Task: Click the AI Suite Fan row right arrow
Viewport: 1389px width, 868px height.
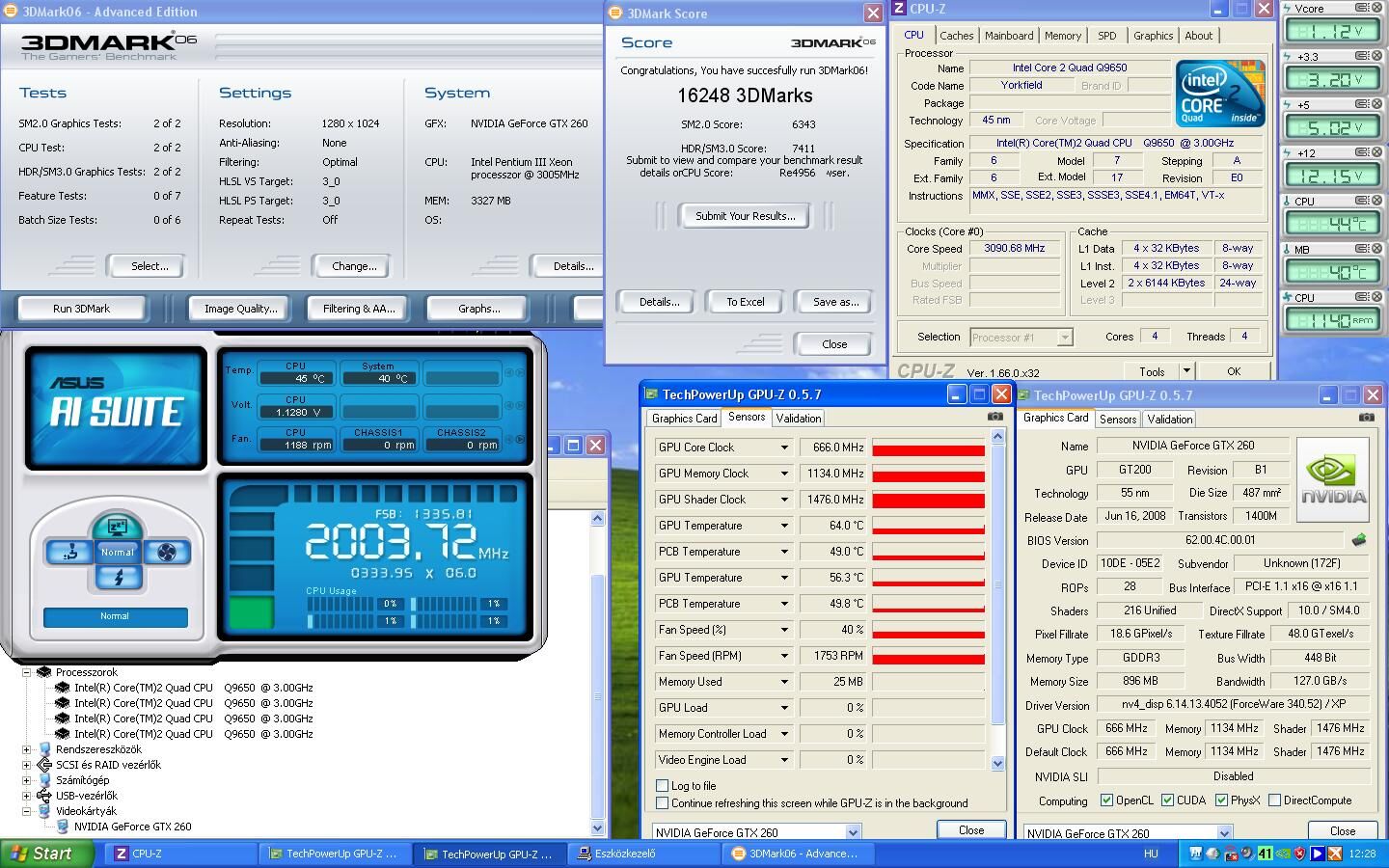Action: (x=520, y=439)
